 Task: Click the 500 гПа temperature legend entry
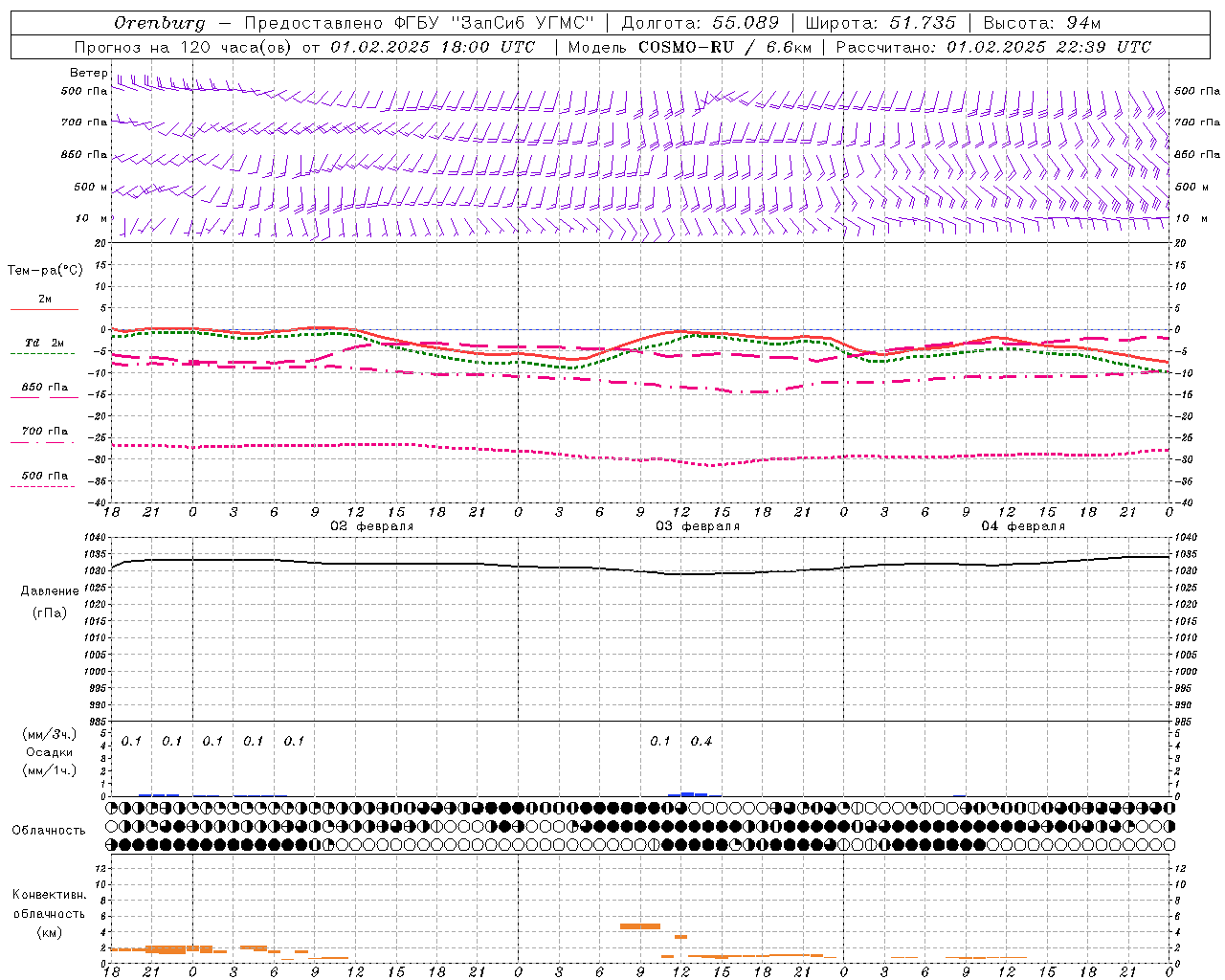[x=44, y=476]
